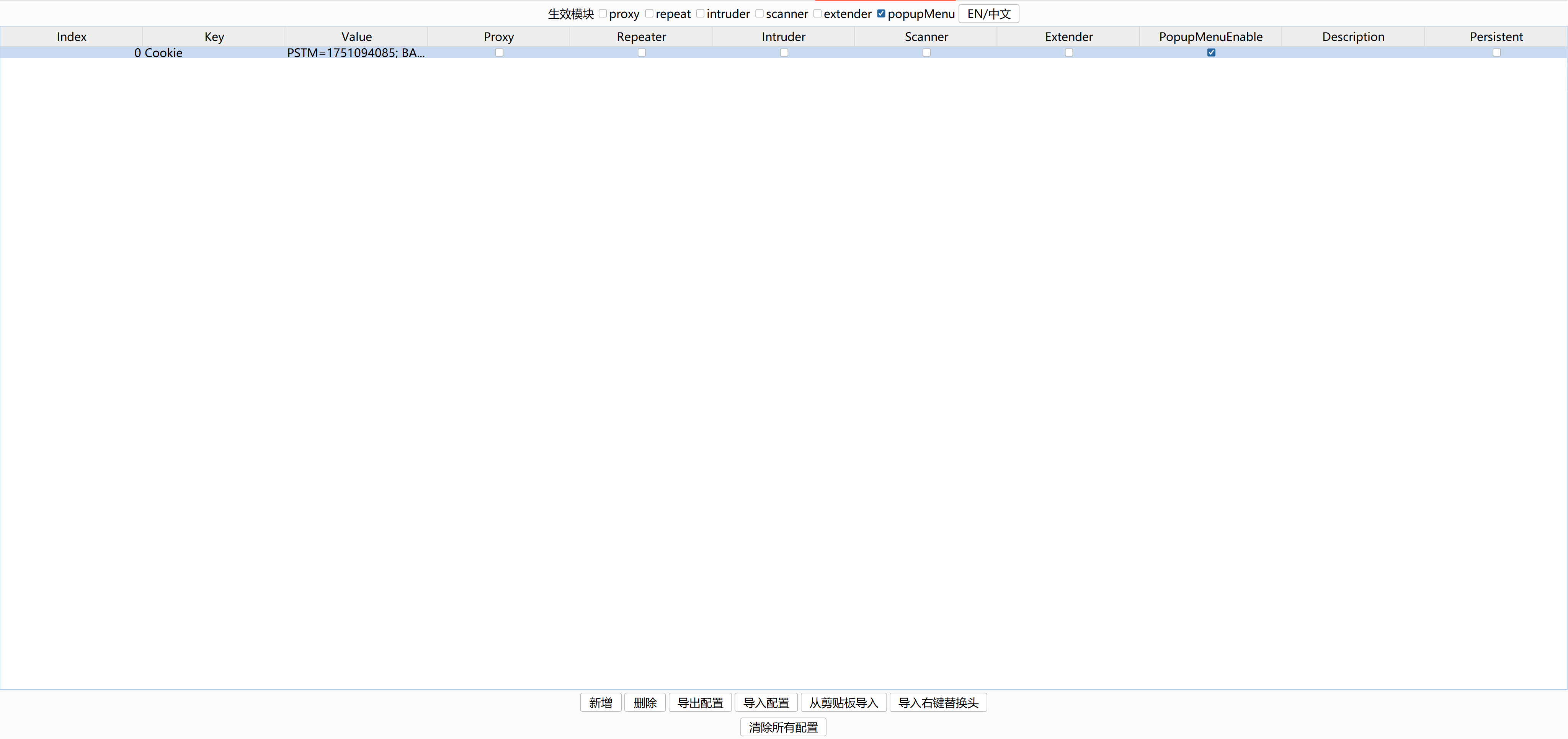Click 从剪贴板导入 button

tap(843, 703)
